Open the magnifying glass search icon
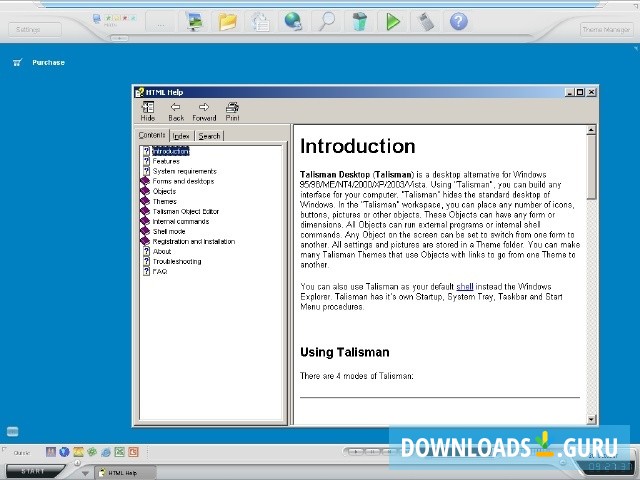 click(327, 21)
